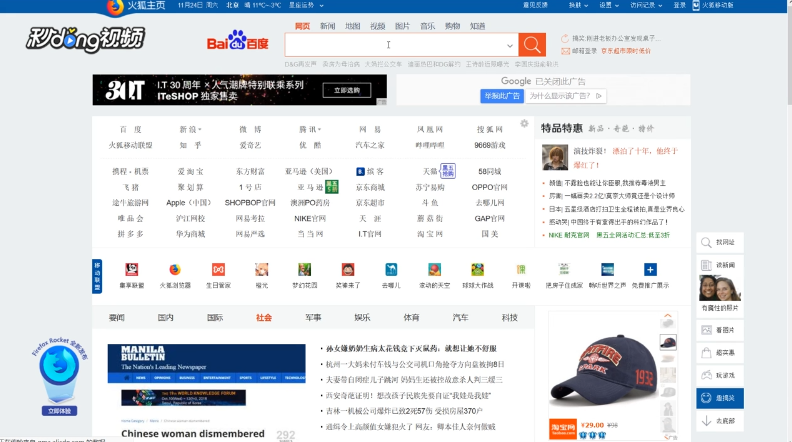
Task: Open the baseball cap ad image
Action: pos(603,369)
